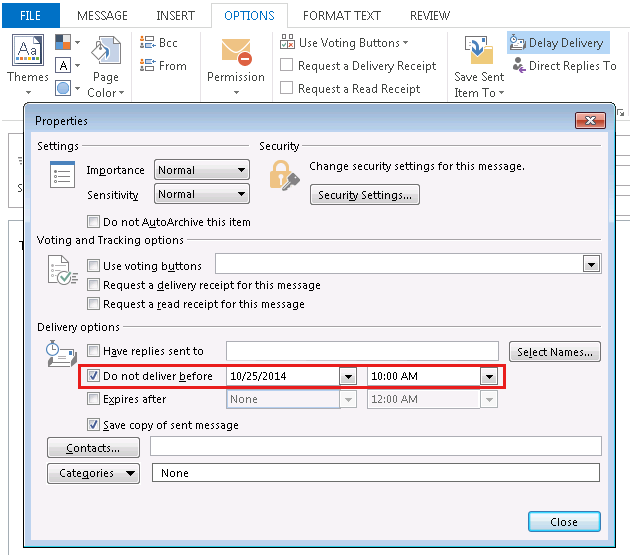Screen dimensions: 632x557
Task: Click the 10/25/2014 date field
Action: coord(283,376)
